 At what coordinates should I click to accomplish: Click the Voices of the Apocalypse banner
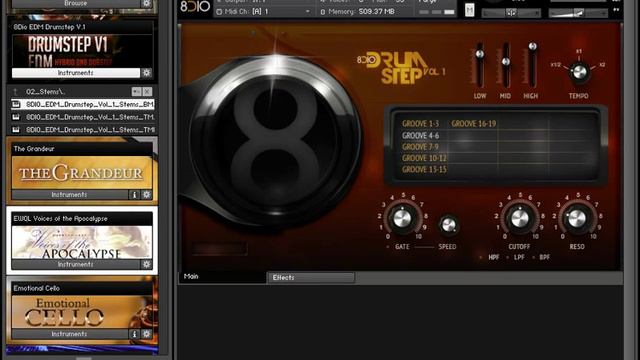pos(82,242)
